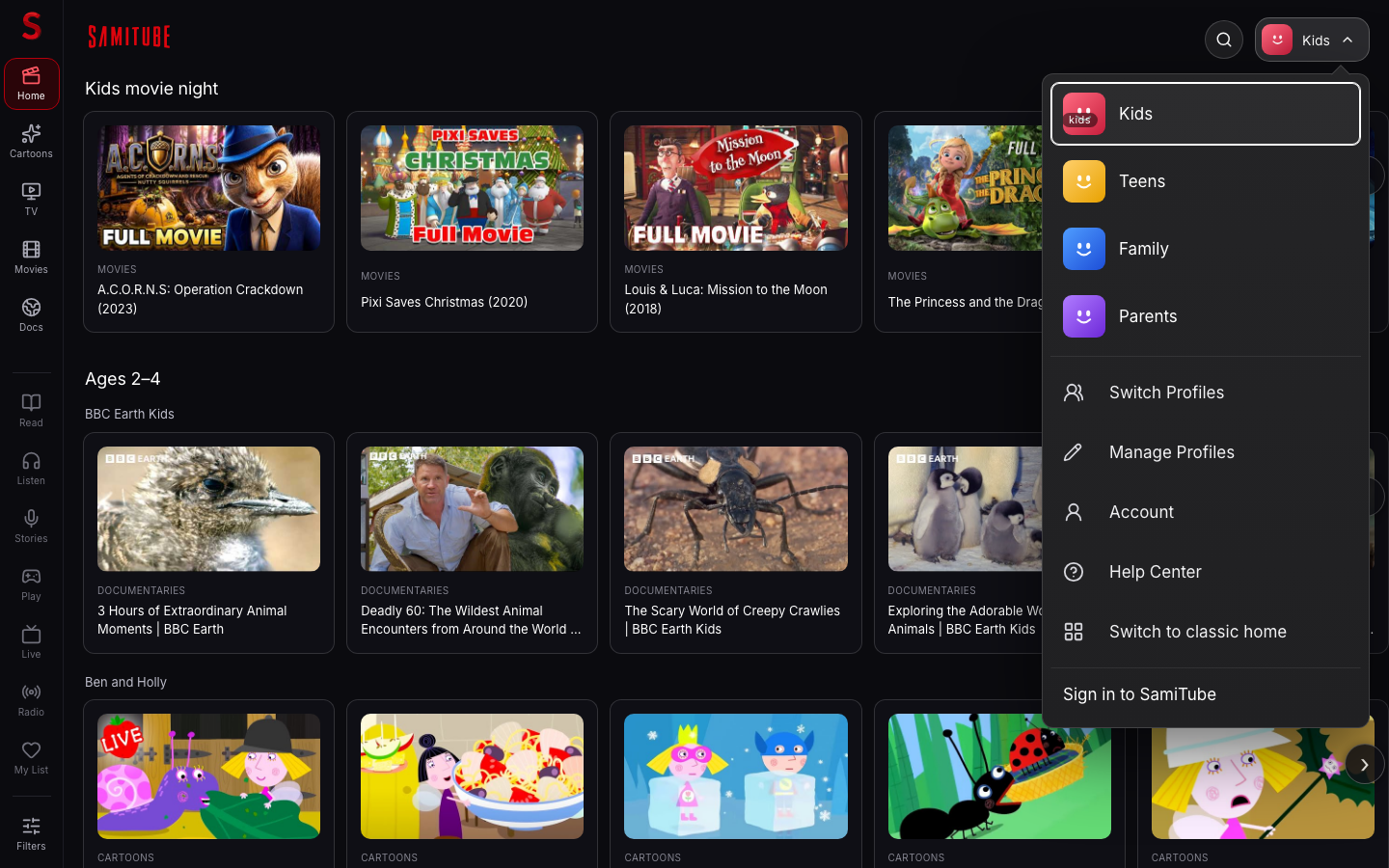Open Ben and Holly LIVE snail thumbnail
The image size is (1389, 868).
[208, 776]
